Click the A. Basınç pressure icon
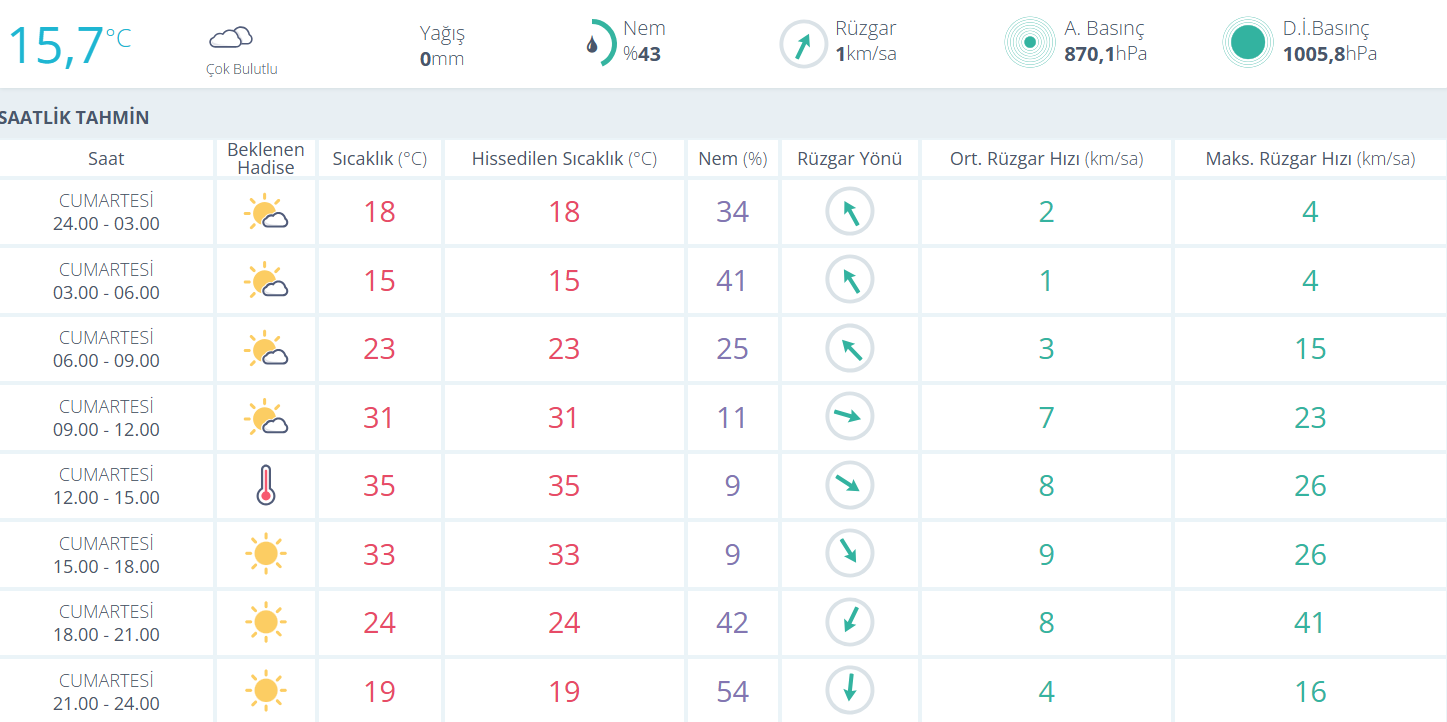This screenshot has height=722, width=1447. pyautogui.click(x=1029, y=43)
